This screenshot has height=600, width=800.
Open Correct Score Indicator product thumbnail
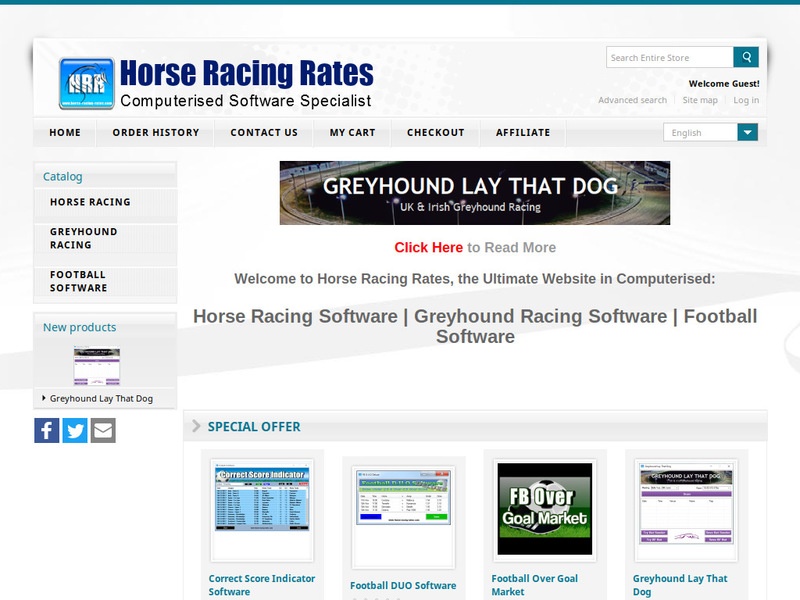coord(262,510)
